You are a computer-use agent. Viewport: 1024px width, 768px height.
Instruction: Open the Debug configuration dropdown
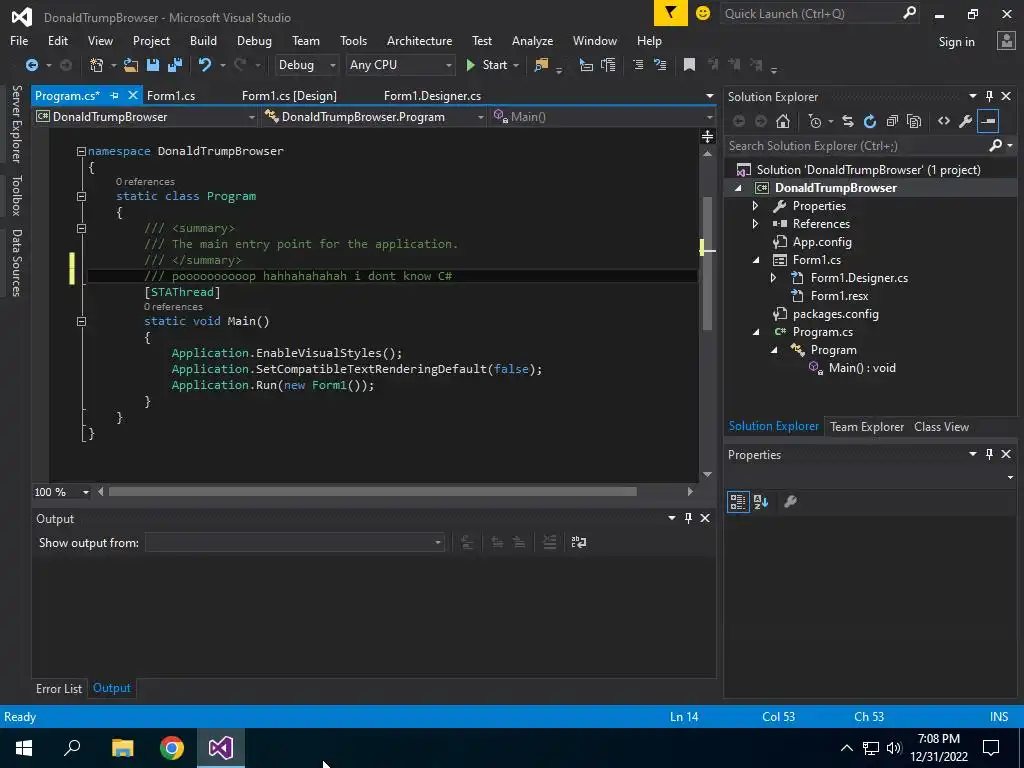306,65
